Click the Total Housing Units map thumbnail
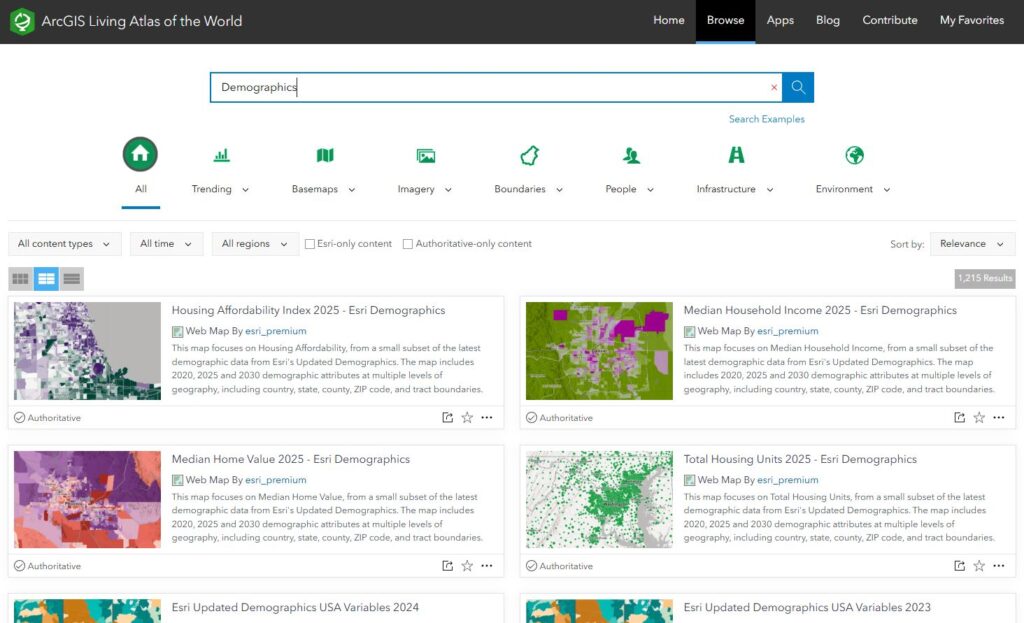Viewport: 1024px width, 623px height. tap(599, 499)
